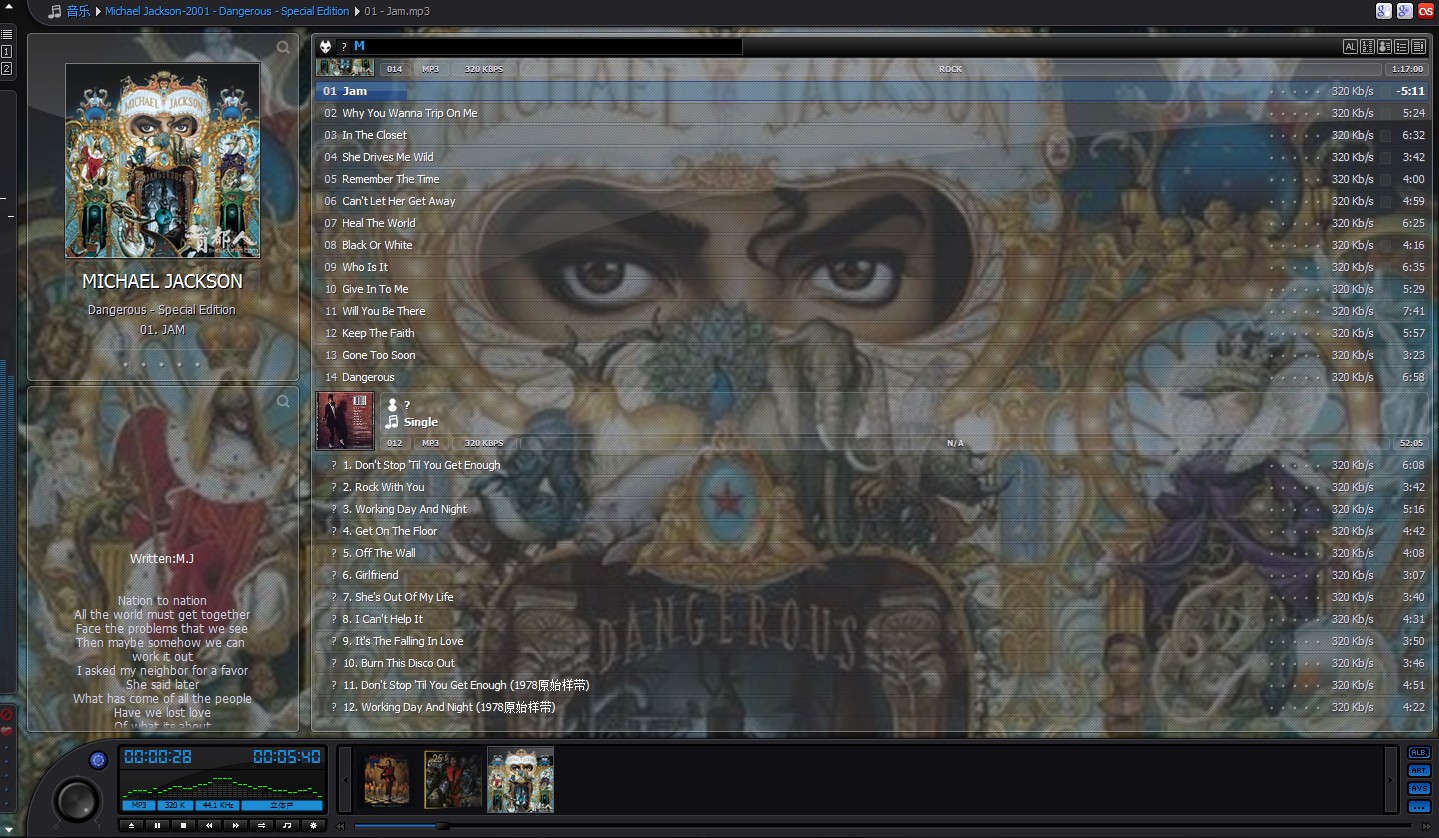Select the track Rock With You
This screenshot has height=838, width=1439.
pos(870,487)
